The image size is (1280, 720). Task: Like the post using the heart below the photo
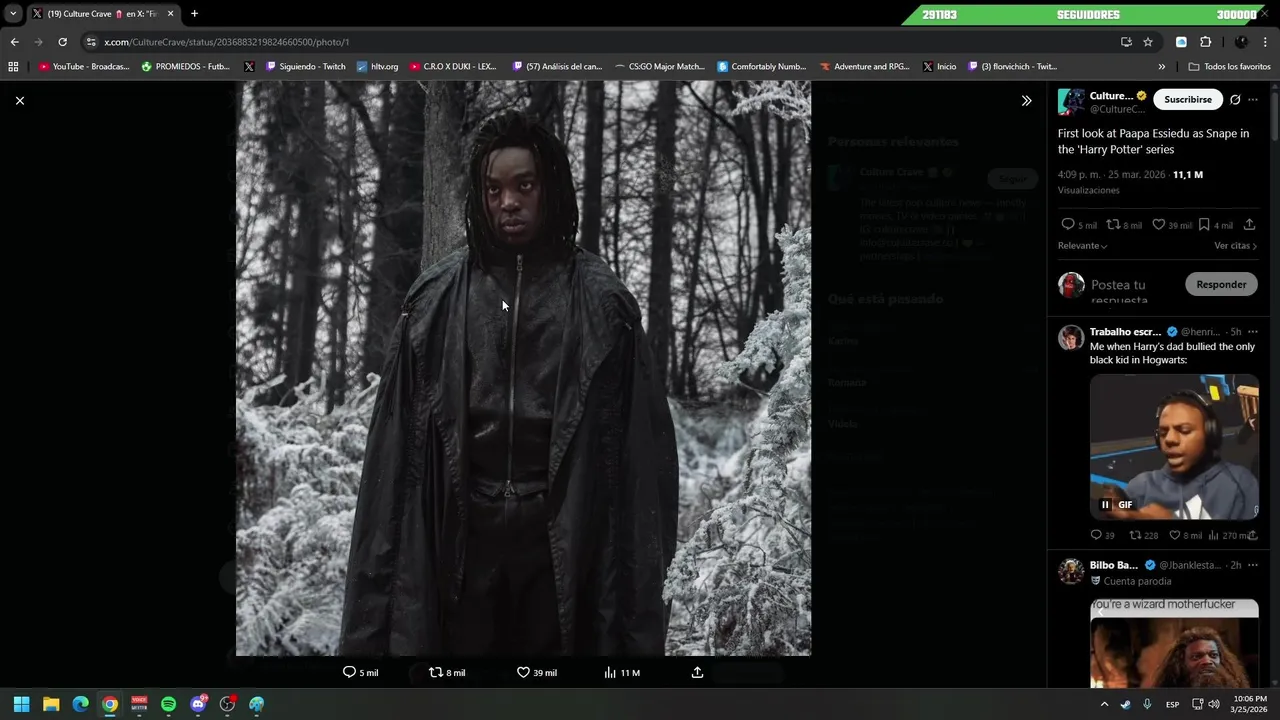pos(523,672)
